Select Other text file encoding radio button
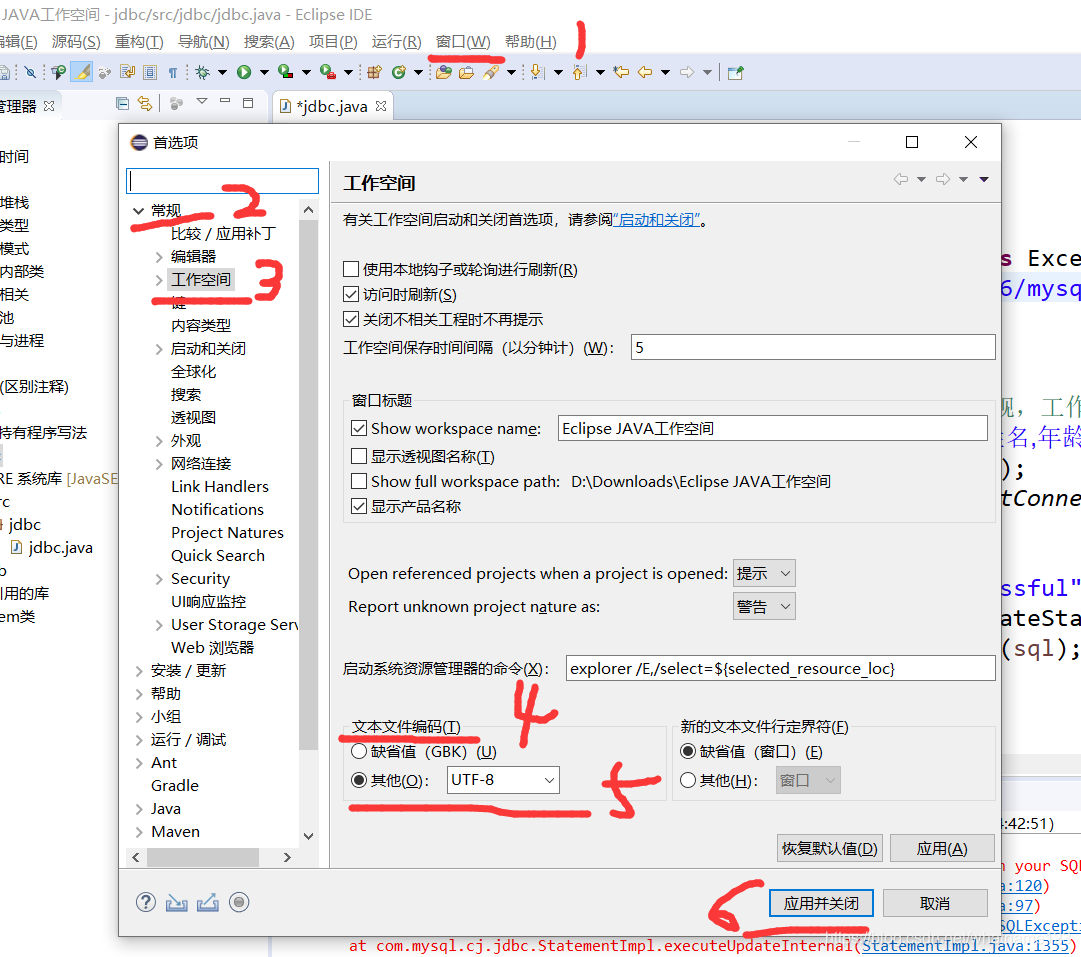 click(359, 780)
